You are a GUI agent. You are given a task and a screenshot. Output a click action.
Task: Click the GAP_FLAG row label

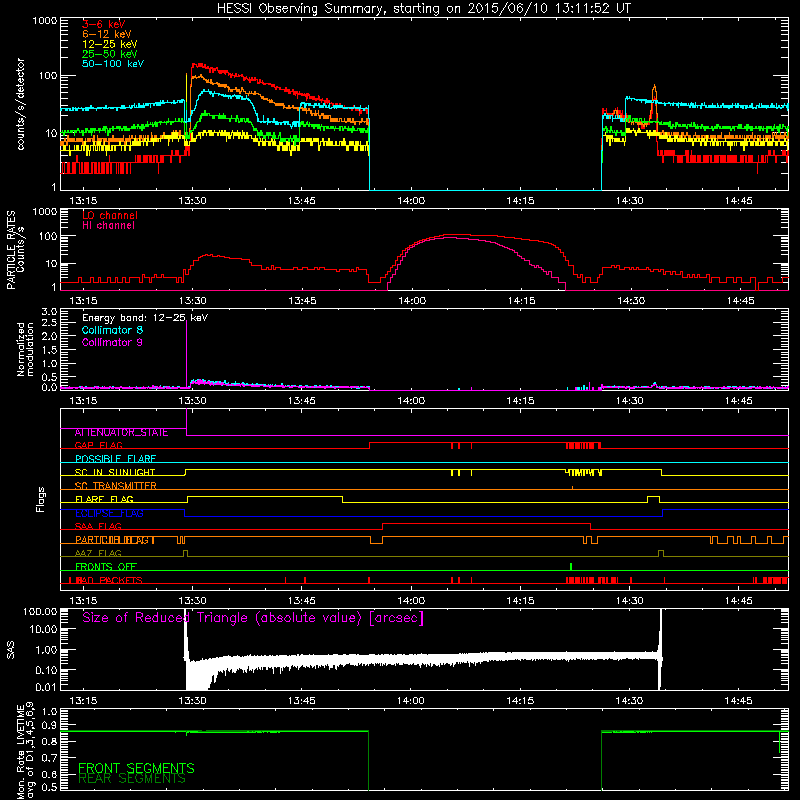click(x=98, y=446)
